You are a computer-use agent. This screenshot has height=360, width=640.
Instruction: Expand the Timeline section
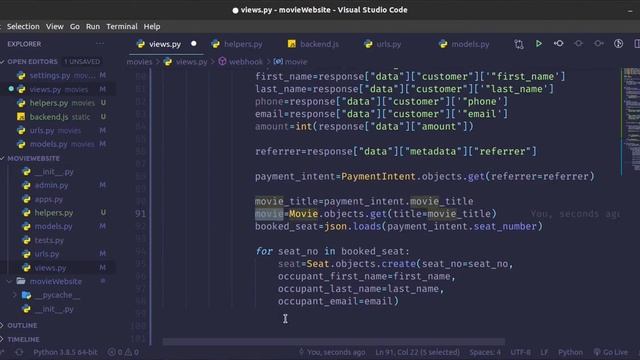(x=23, y=340)
